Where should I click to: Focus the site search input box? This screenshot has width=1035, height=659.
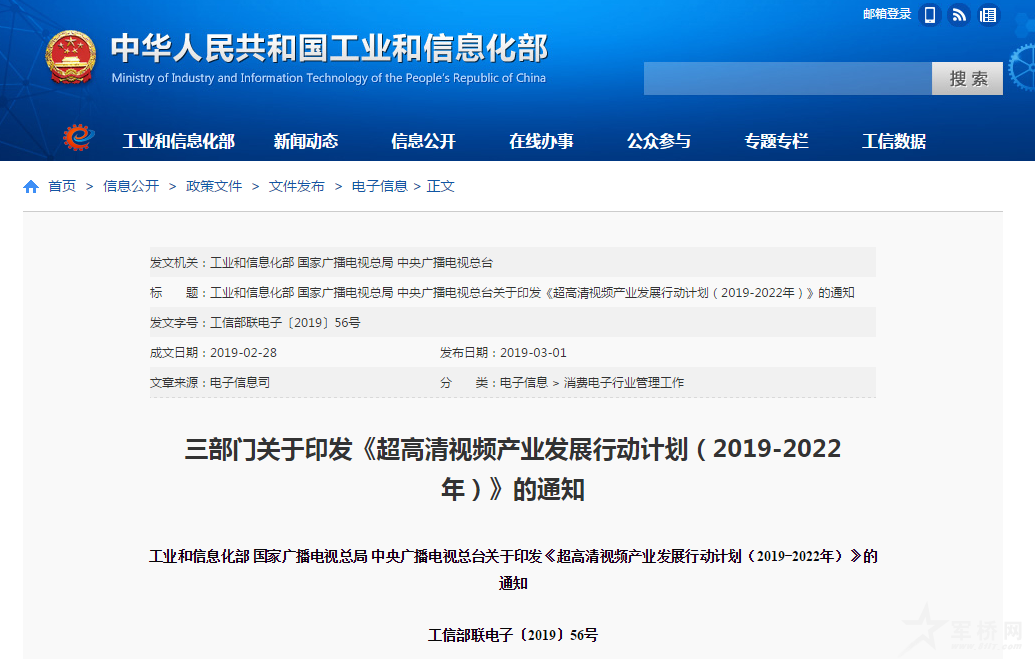[x=787, y=79]
